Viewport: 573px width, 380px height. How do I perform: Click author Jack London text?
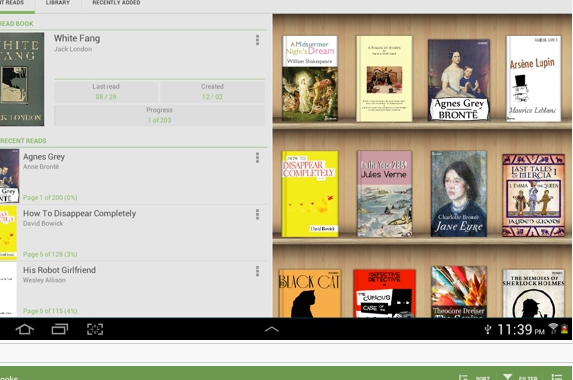pos(73,49)
